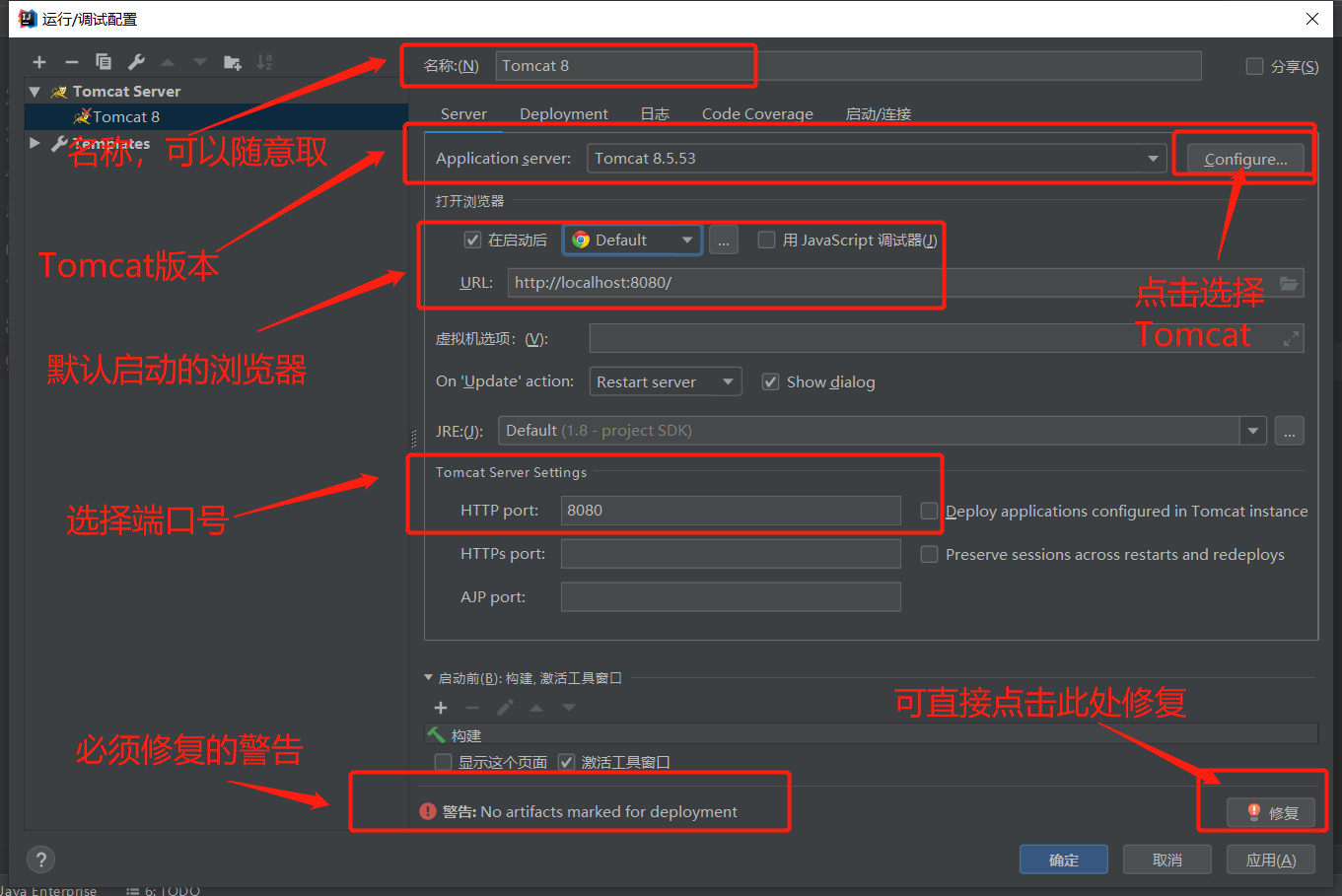Image resolution: width=1342 pixels, height=896 pixels.
Task: Click the JRE browse ellipsis button
Action: tap(1289, 431)
